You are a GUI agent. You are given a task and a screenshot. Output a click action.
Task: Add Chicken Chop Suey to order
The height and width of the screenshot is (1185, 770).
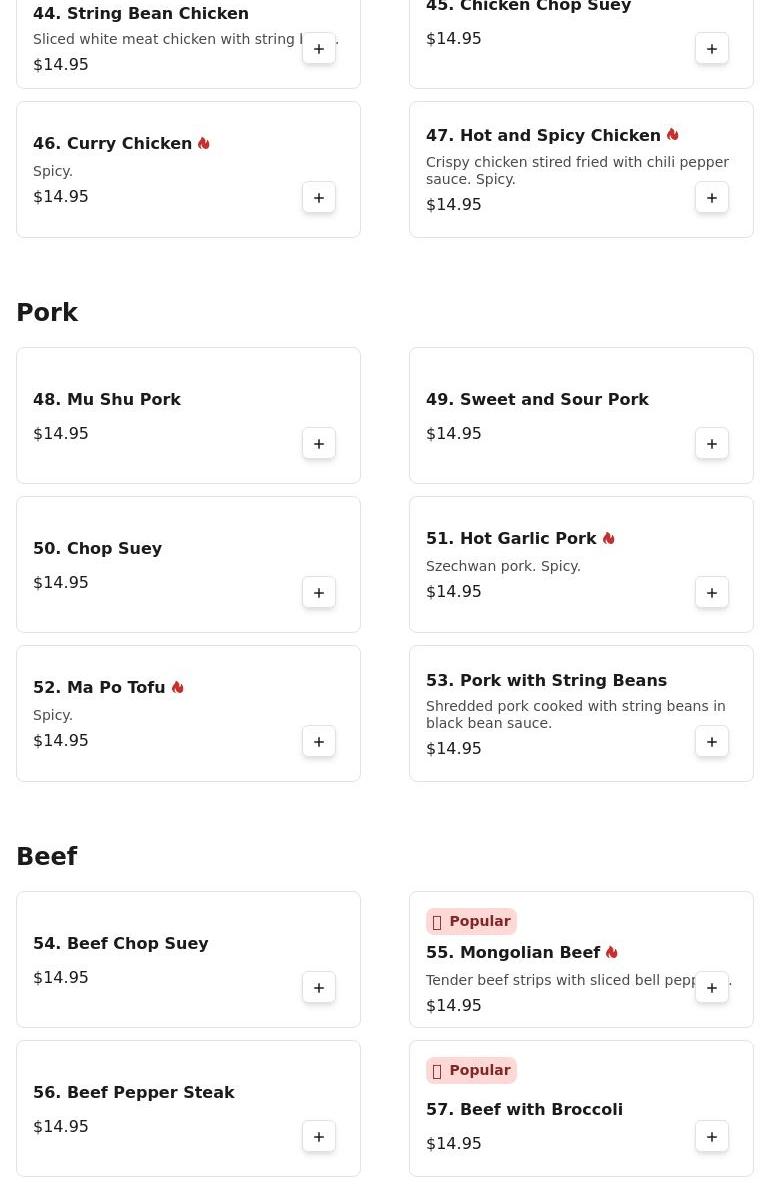pos(712,49)
